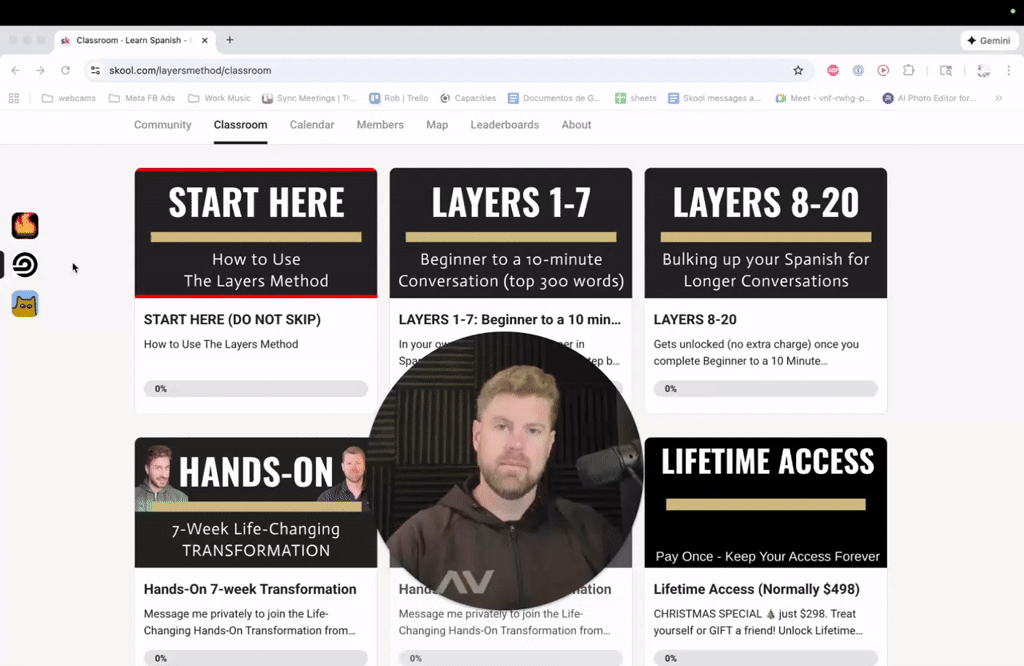Click the presenter's webcam bubble
Image resolution: width=1024 pixels, height=666 pixels.
(x=505, y=470)
